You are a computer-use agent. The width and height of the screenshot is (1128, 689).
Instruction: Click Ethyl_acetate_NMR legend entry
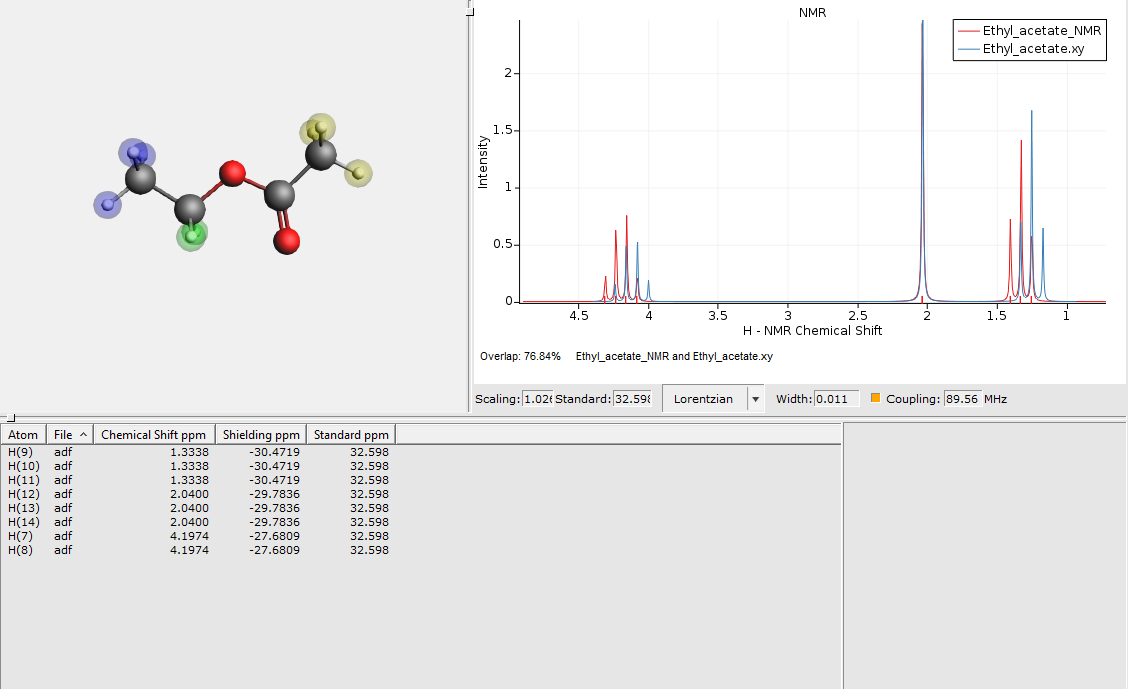[x=1029, y=30]
